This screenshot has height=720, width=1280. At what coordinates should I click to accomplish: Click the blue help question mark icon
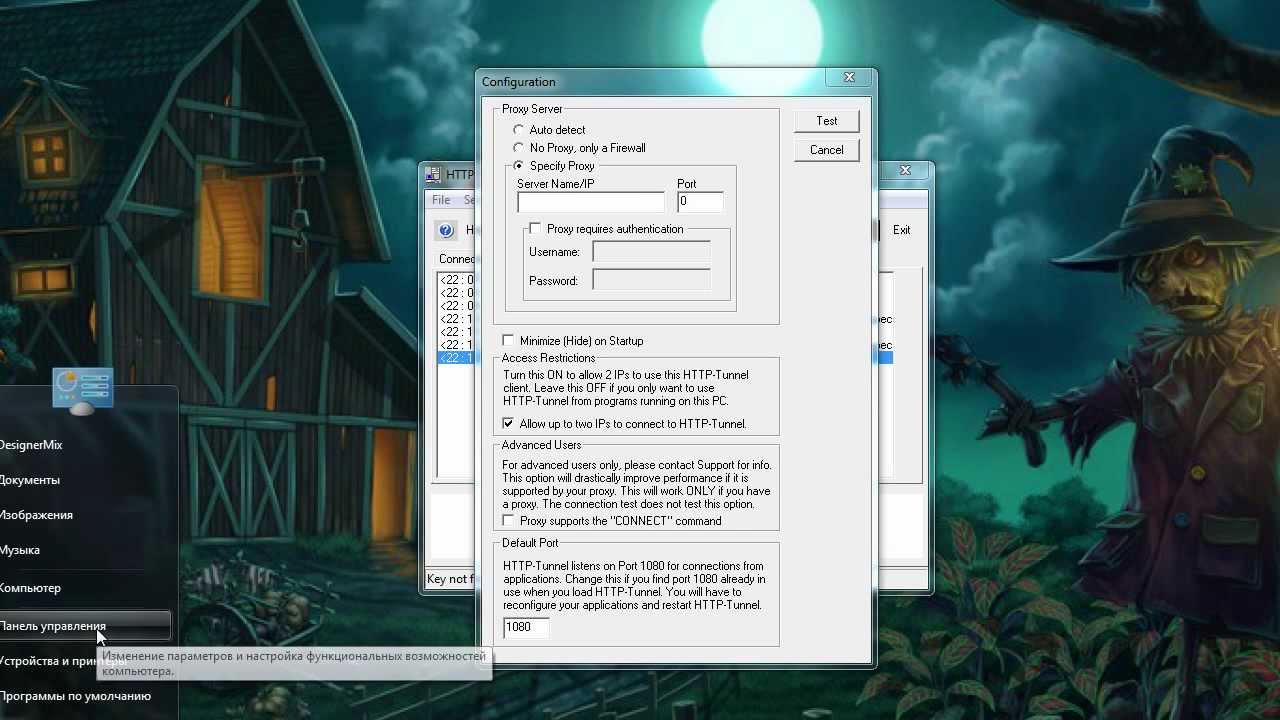[446, 230]
